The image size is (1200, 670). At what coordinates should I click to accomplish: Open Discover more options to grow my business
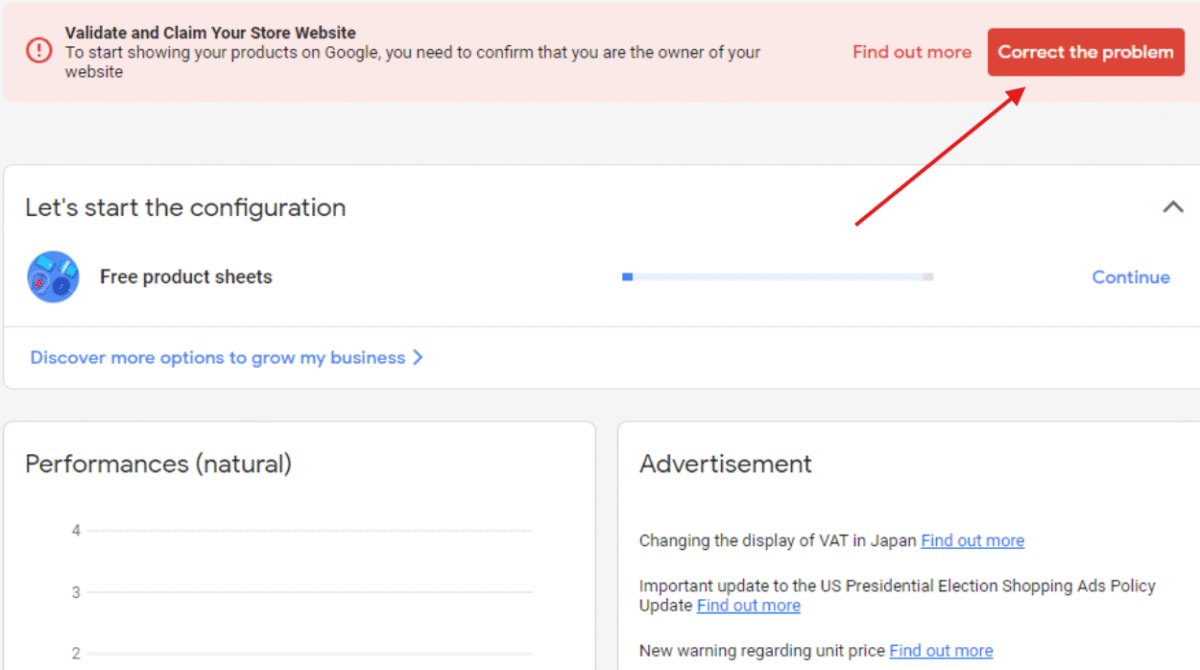pyautogui.click(x=217, y=358)
